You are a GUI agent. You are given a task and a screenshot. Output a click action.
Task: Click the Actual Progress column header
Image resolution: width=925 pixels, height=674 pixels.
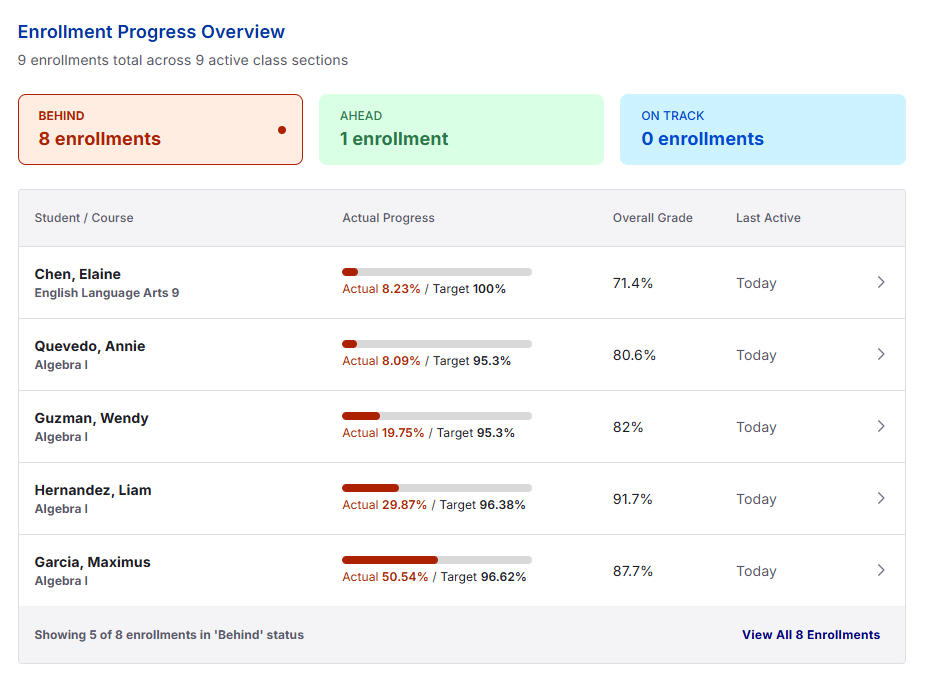coord(388,218)
